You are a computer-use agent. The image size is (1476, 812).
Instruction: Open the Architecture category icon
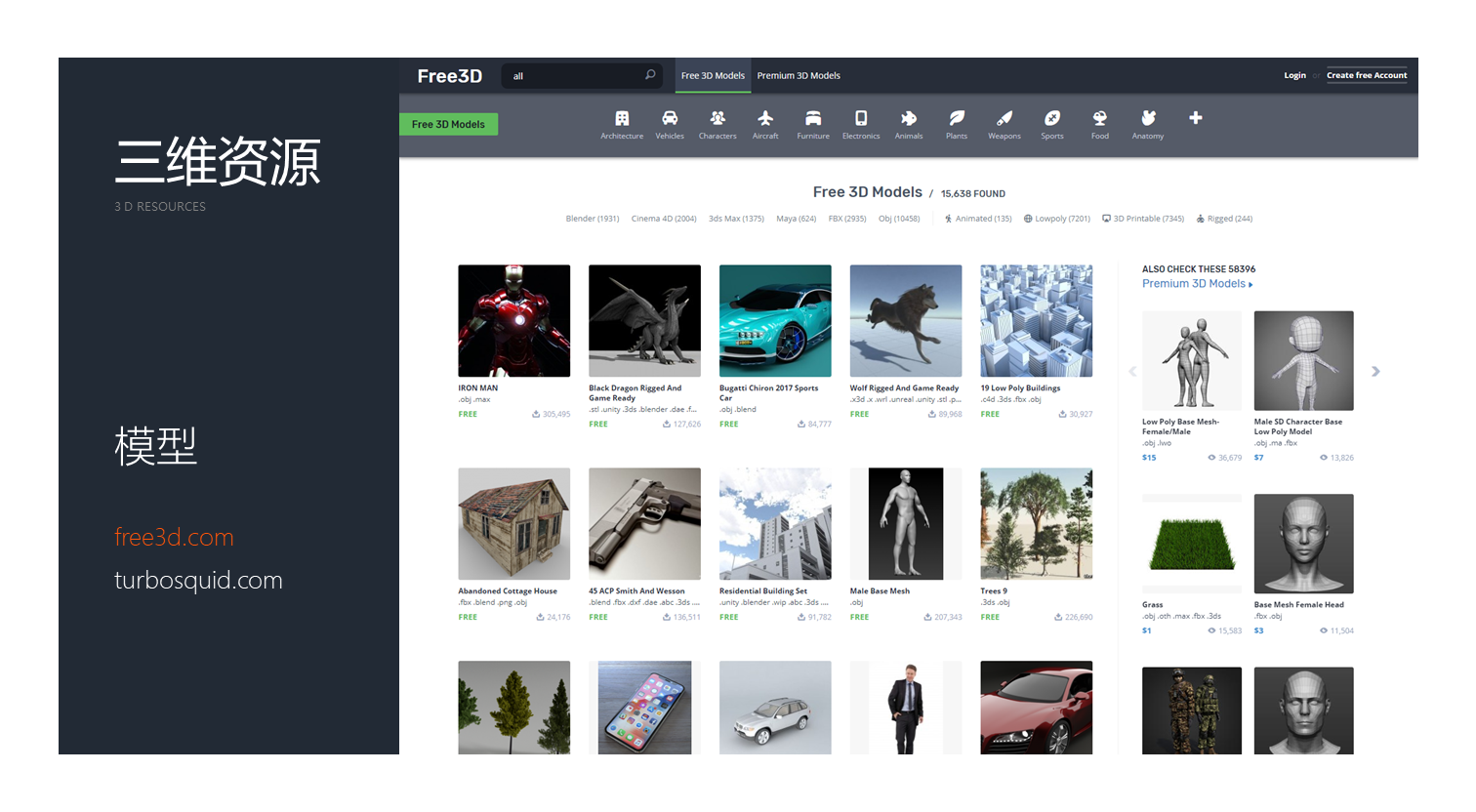pyautogui.click(x=622, y=118)
